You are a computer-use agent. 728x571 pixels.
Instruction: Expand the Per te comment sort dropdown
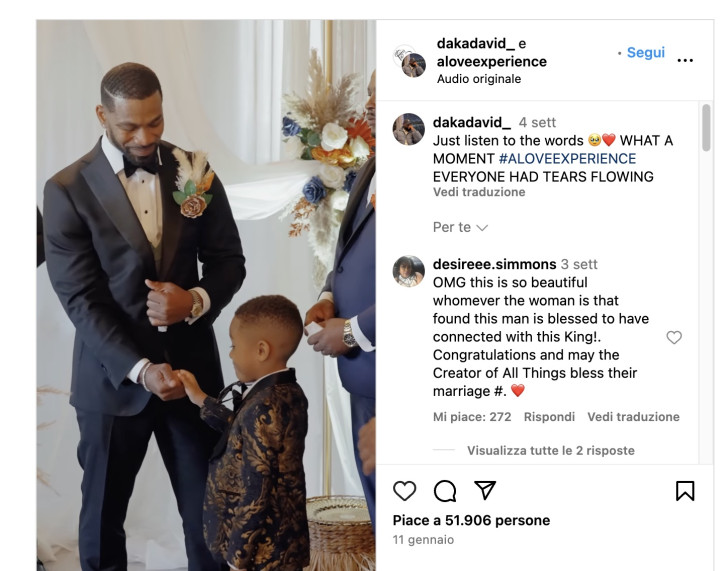(x=460, y=227)
